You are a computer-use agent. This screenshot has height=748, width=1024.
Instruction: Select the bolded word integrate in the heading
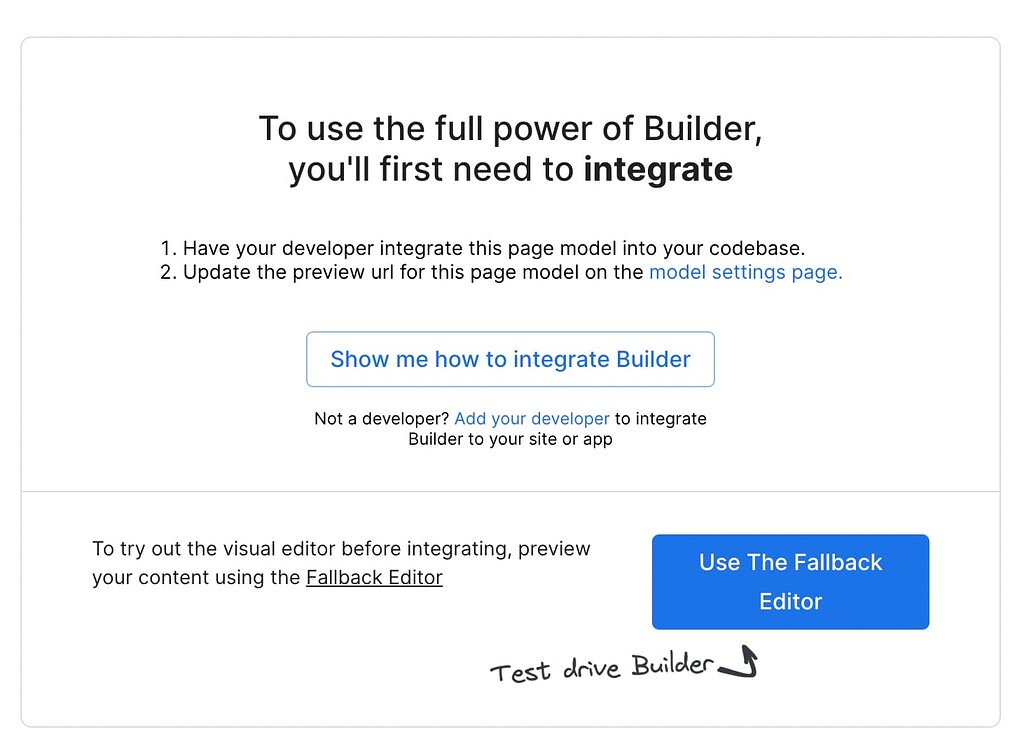(657, 169)
